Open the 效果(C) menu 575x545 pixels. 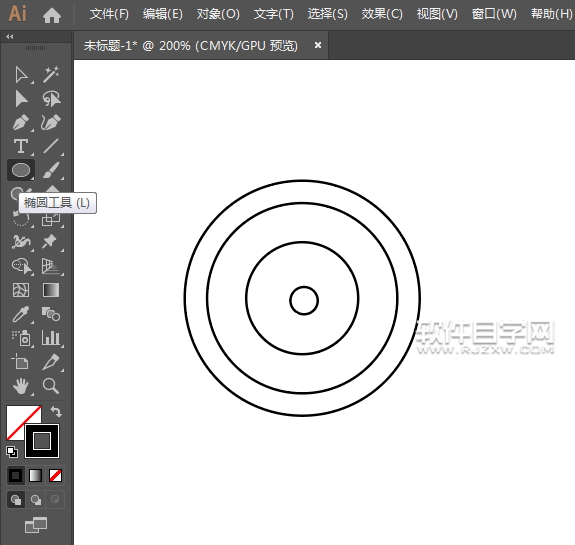coord(382,14)
